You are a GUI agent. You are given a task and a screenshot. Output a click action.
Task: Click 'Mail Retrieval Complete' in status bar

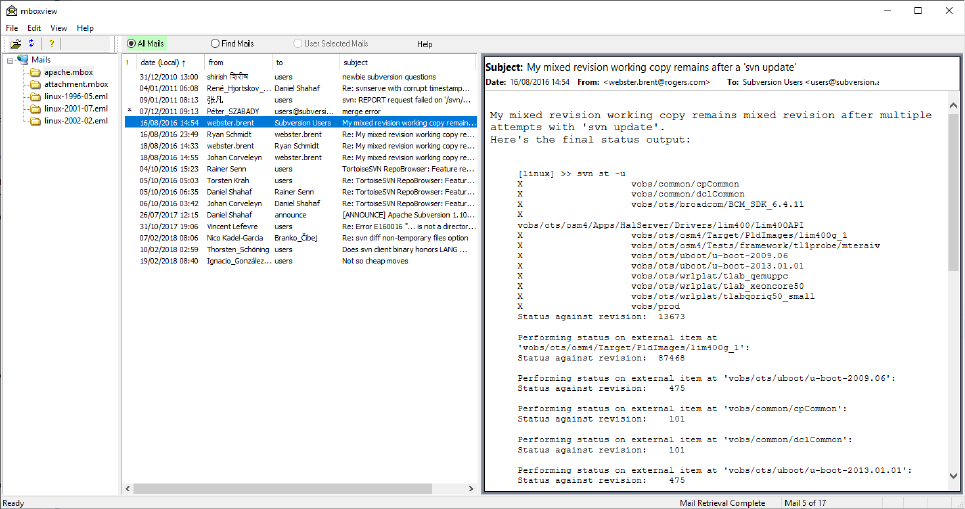pyautogui.click(x=723, y=503)
